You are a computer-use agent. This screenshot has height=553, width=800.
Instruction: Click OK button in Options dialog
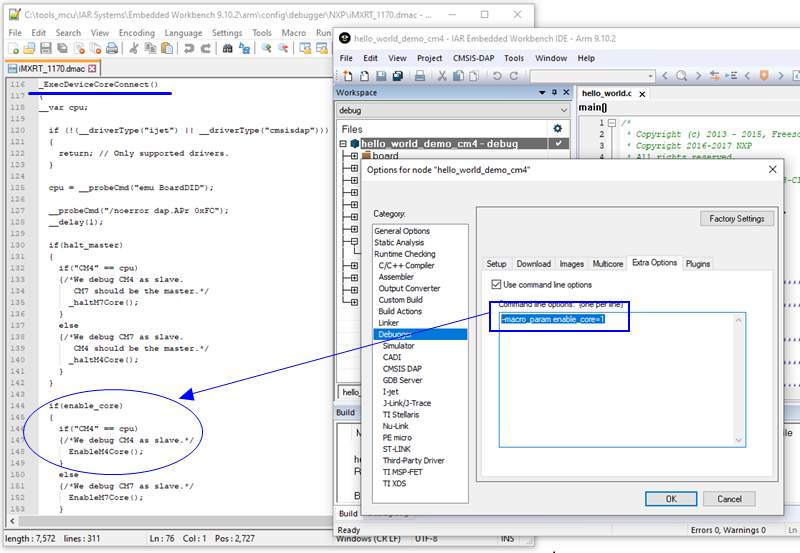(671, 499)
